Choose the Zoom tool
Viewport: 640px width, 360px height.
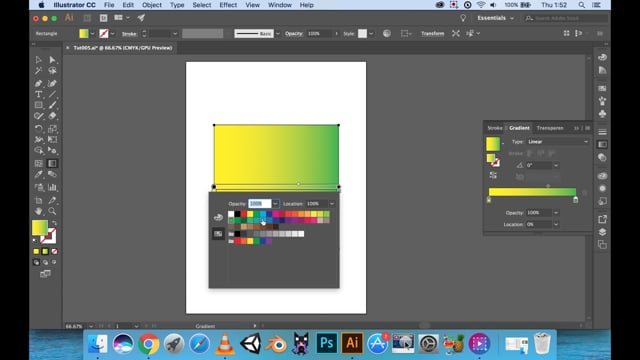[x=52, y=211]
